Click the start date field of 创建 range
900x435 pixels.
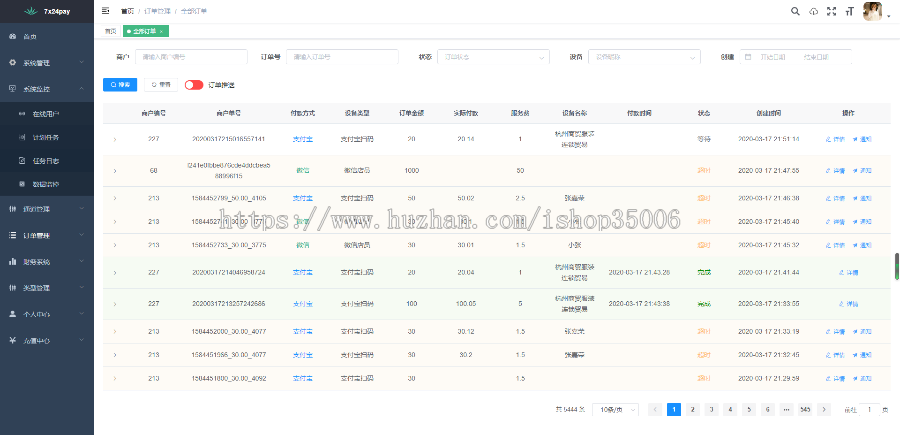773,57
